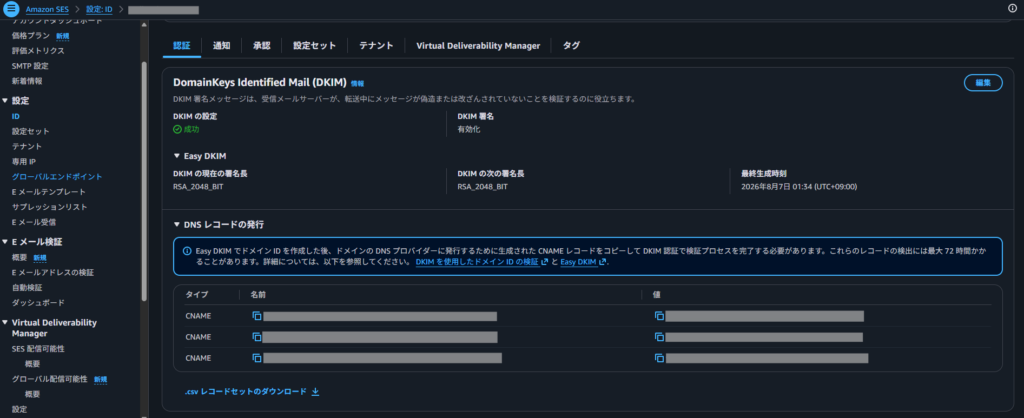
Task: Open 概要 under グローバル配信可能性
Action: [33, 394]
